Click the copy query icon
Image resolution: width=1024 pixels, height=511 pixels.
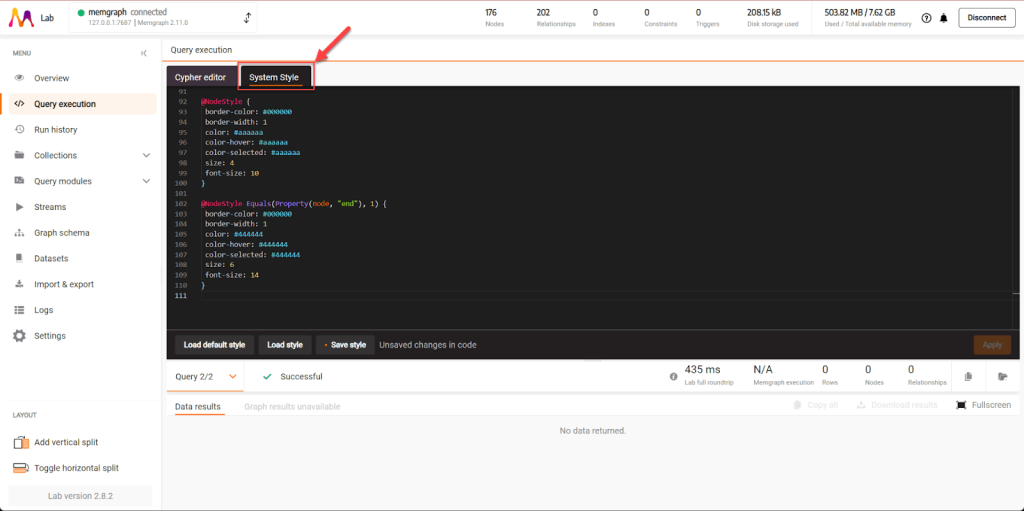968,377
